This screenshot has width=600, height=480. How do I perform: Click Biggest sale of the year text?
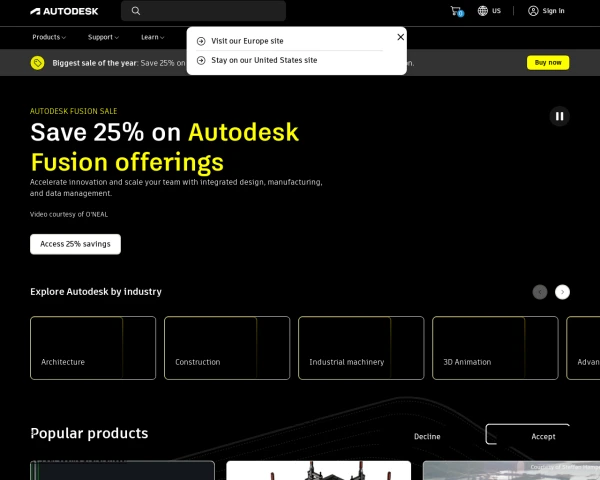click(95, 63)
